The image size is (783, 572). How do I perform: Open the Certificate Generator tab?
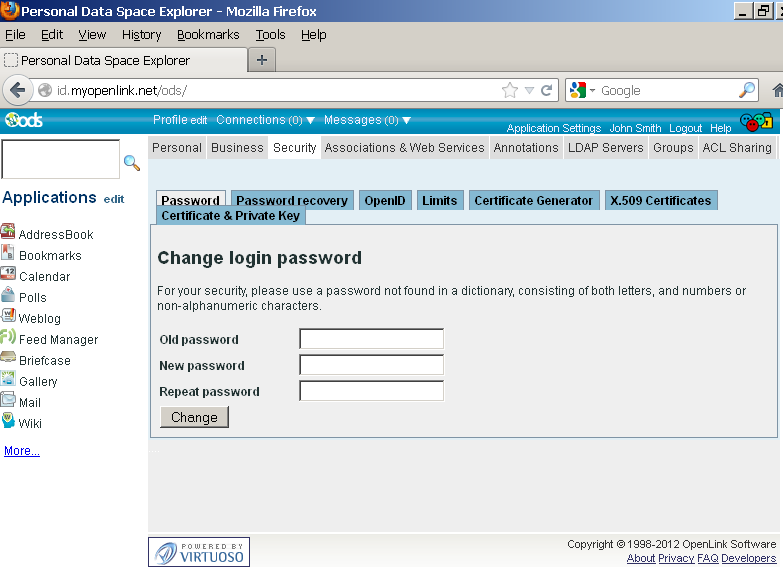(x=533, y=200)
